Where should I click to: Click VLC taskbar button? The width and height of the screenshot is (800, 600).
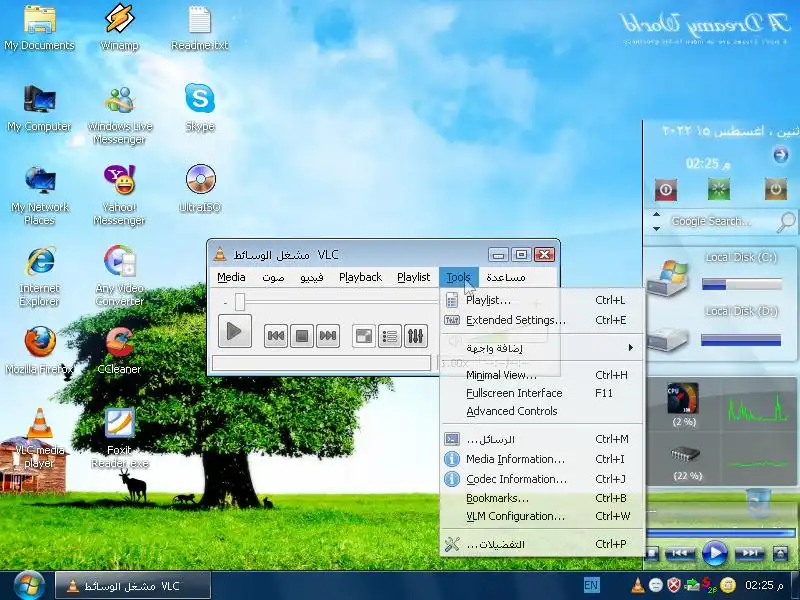coord(133,586)
